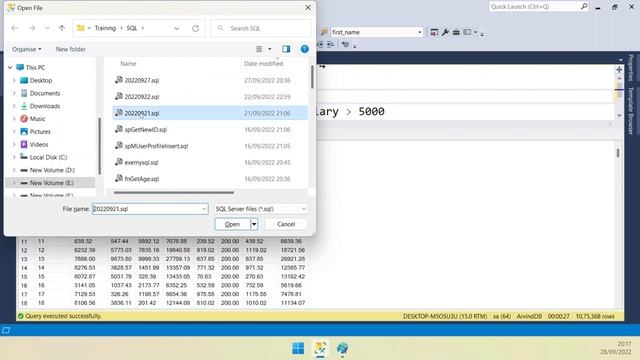Screen dimensions: 640x360
Task: Select file 20220927.sql
Action: 210,80
